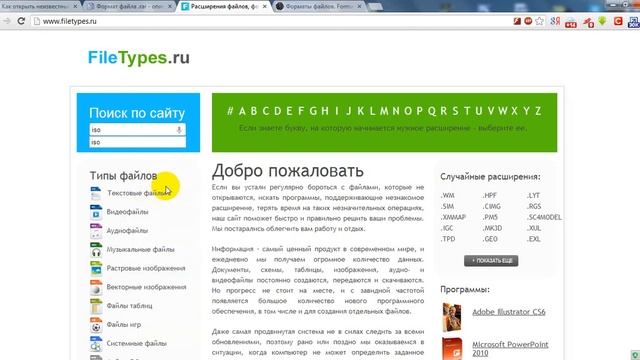640x360 pixels.
Task: Select letter W in alphabet index
Action: [502, 111]
